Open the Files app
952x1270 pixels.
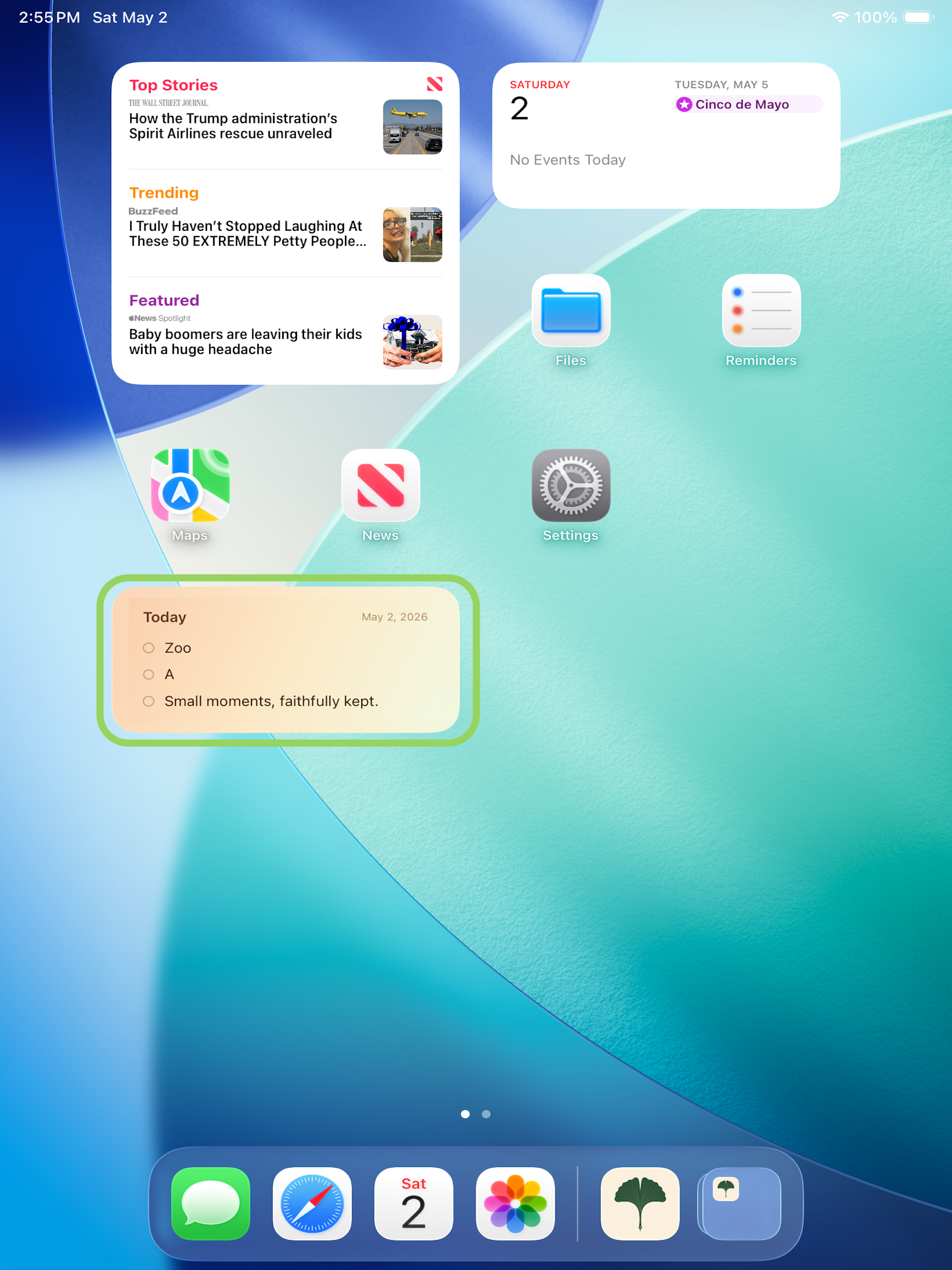[x=571, y=311]
